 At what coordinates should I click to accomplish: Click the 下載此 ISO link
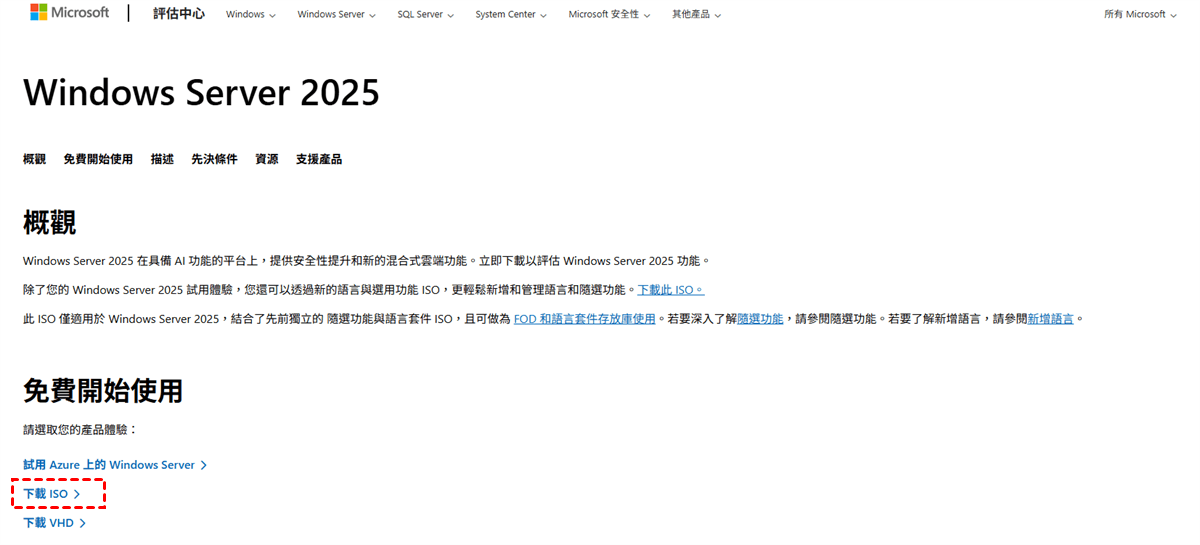click(671, 290)
